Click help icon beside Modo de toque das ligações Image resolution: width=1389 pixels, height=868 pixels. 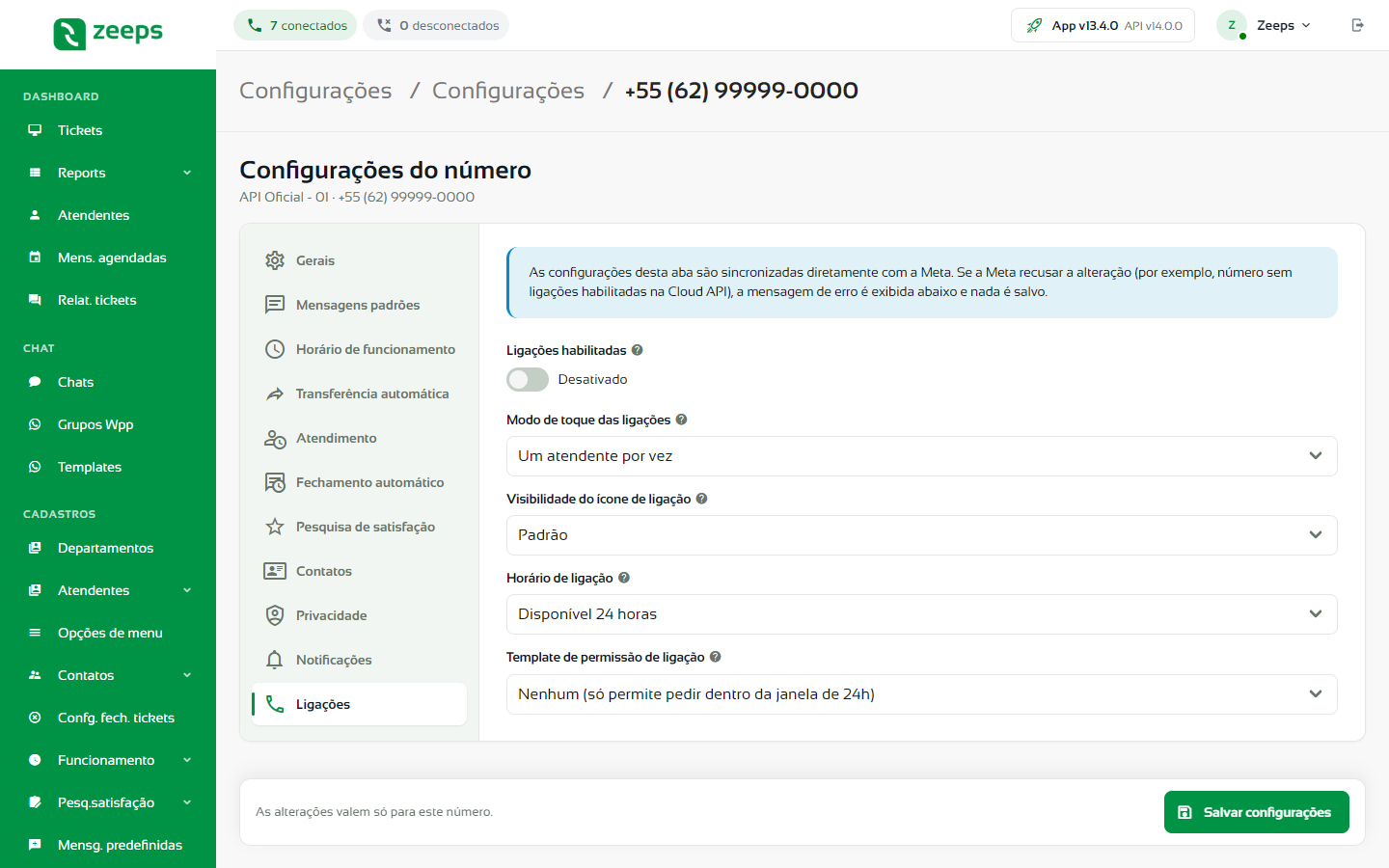[x=681, y=420]
